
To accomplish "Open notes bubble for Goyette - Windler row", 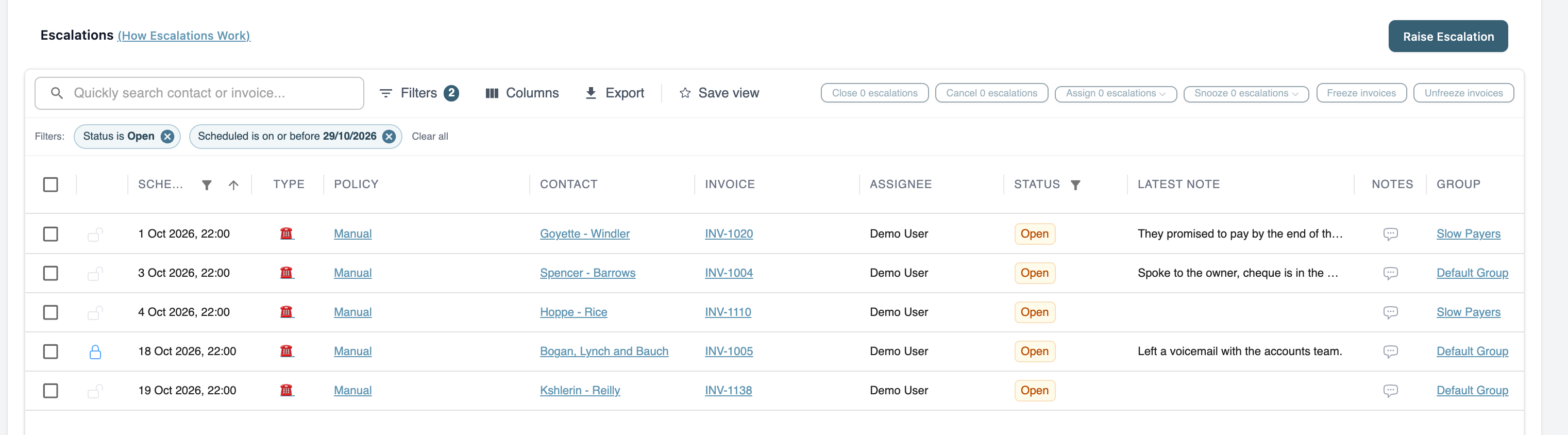I will pos(1390,234).
